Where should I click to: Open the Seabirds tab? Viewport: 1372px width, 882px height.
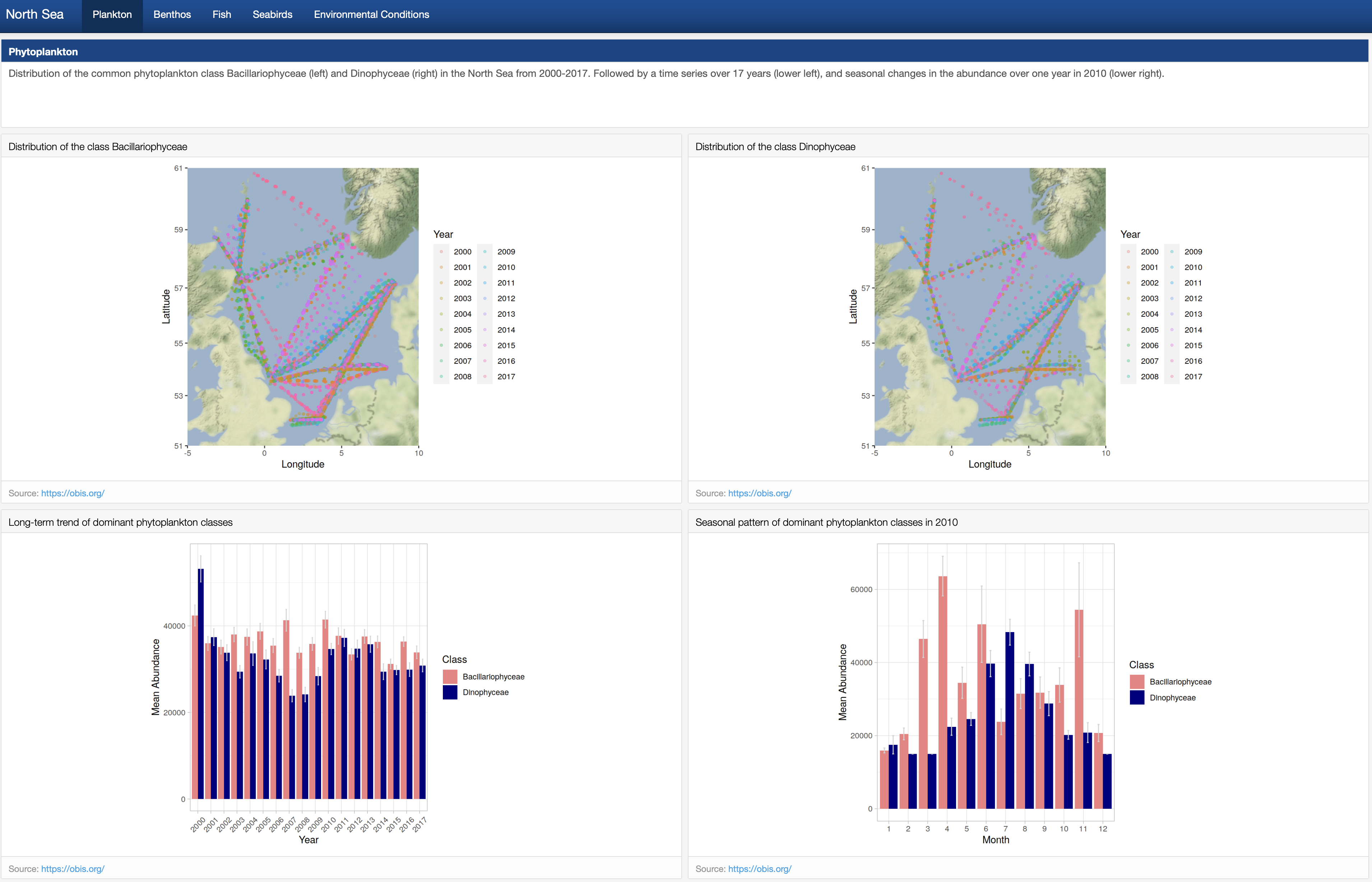click(272, 14)
